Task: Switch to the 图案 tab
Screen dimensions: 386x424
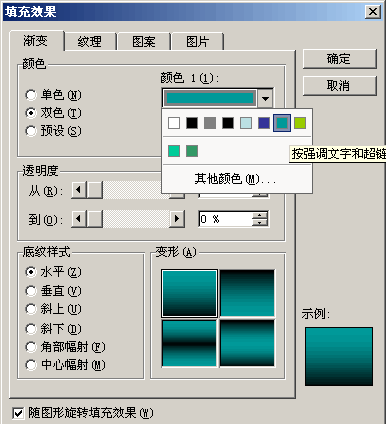Action: point(144,42)
